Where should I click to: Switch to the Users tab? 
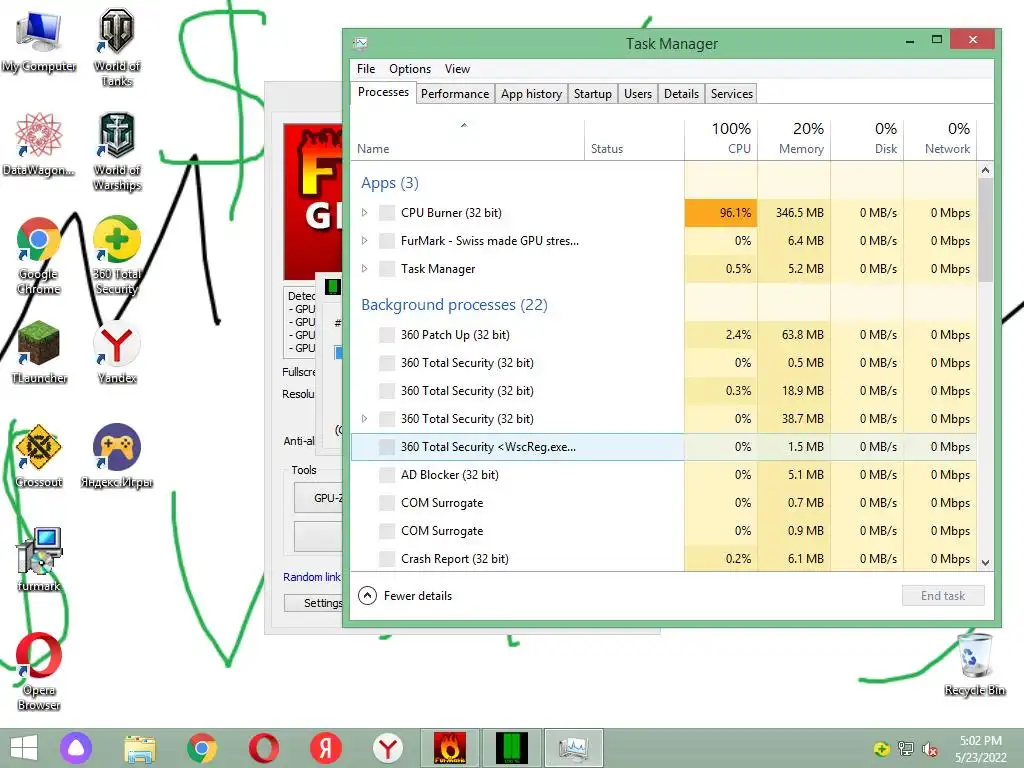637,94
